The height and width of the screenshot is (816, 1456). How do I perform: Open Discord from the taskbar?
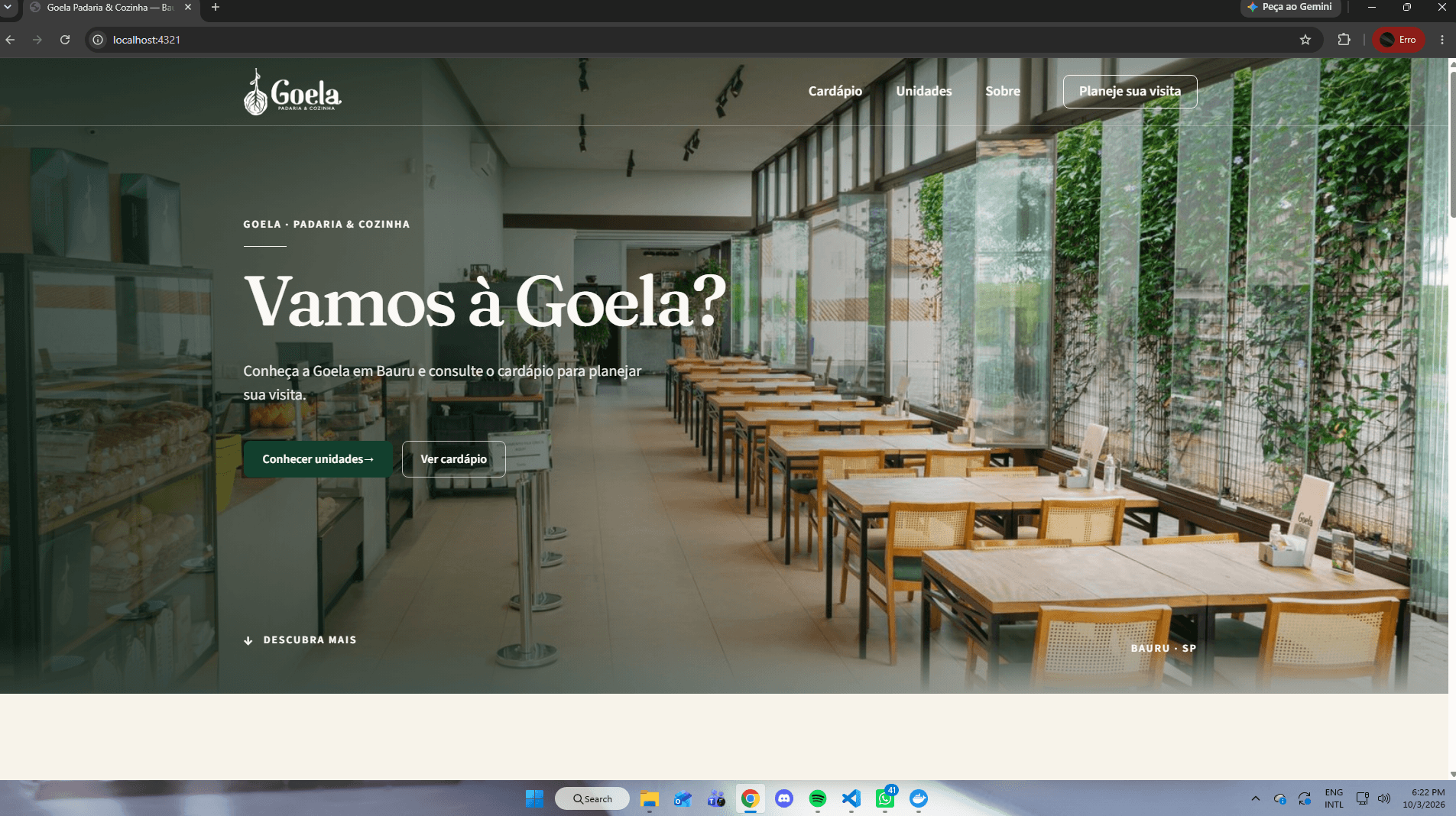tap(784, 798)
